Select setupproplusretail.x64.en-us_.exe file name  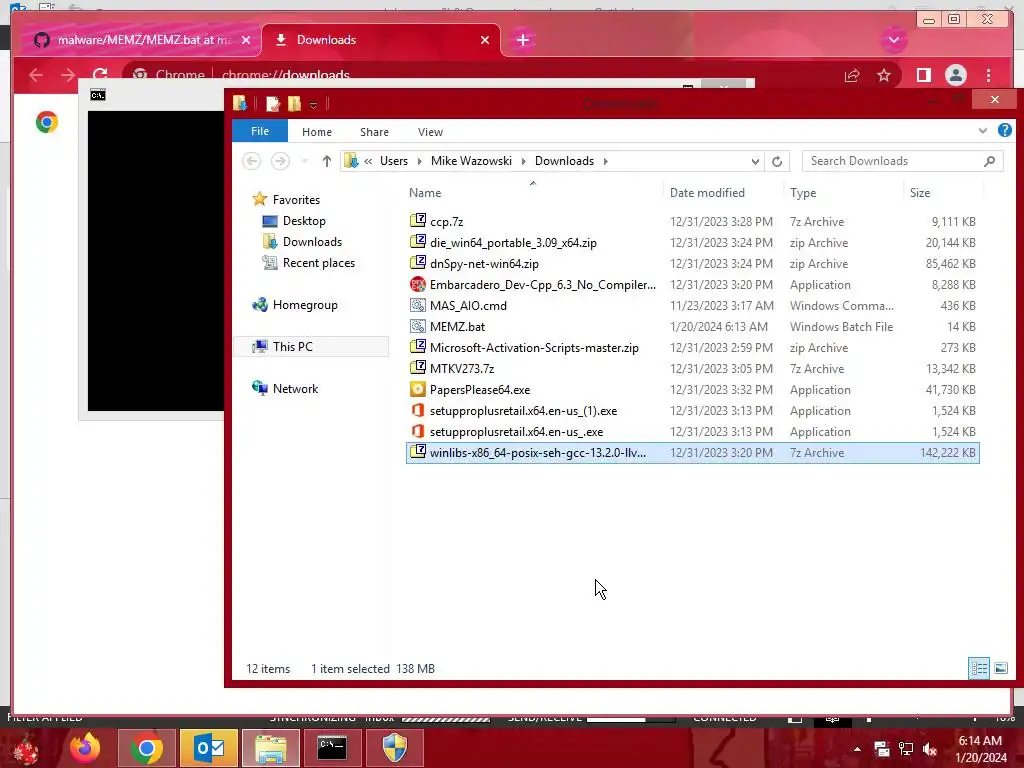[516, 432]
